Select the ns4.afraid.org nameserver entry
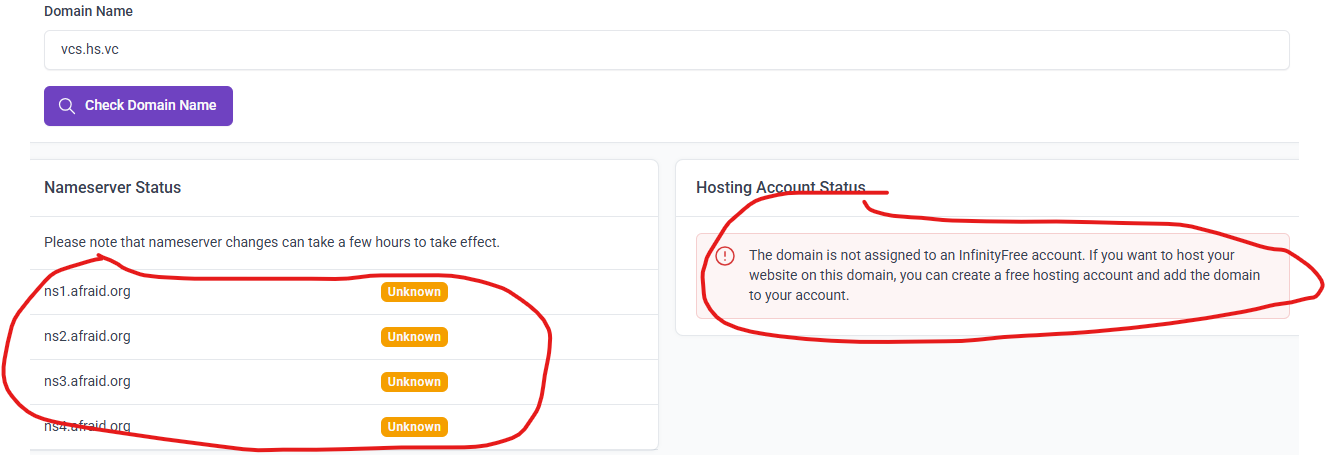 pos(87,426)
